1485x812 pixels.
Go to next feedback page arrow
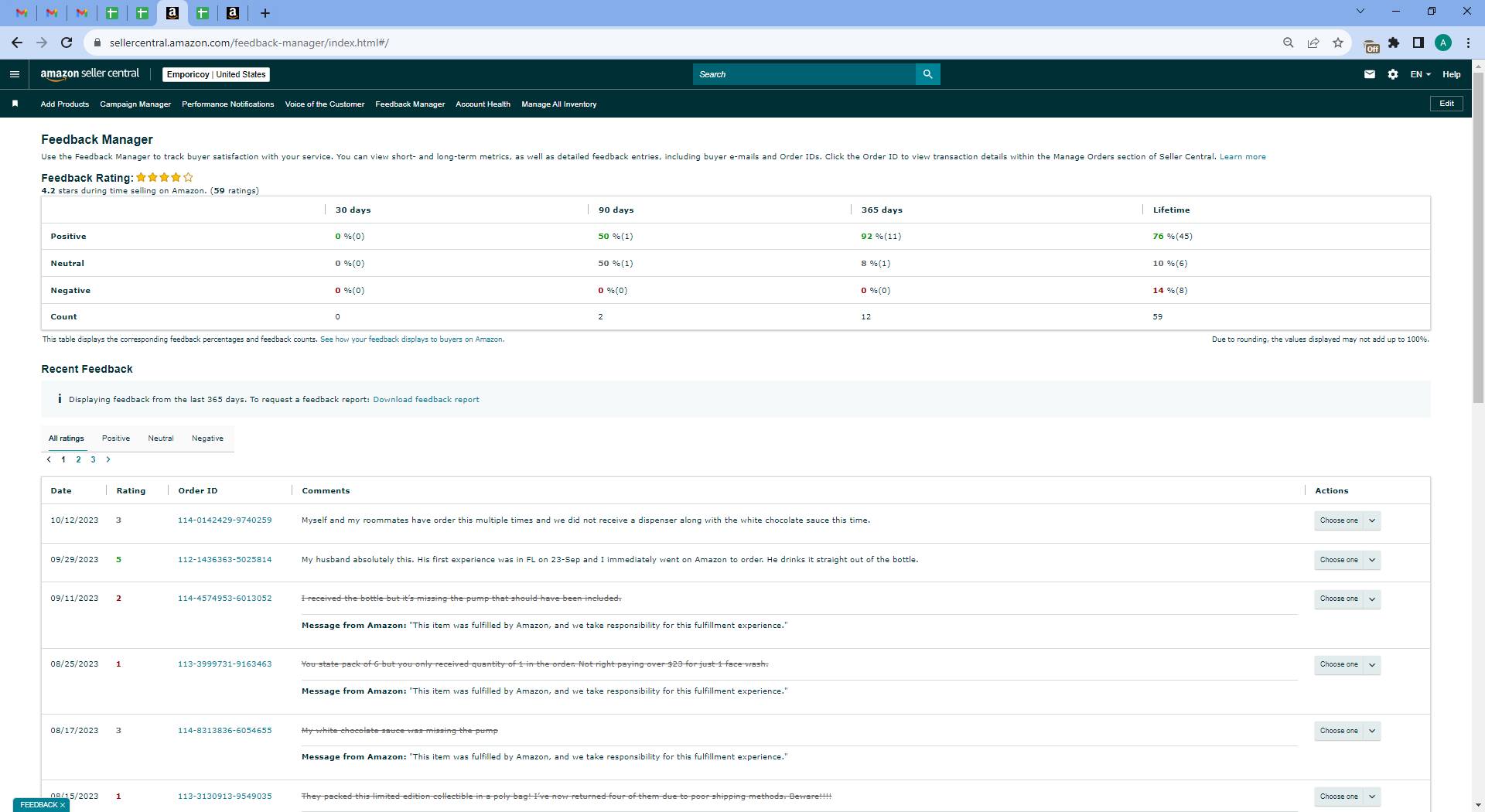click(108, 459)
